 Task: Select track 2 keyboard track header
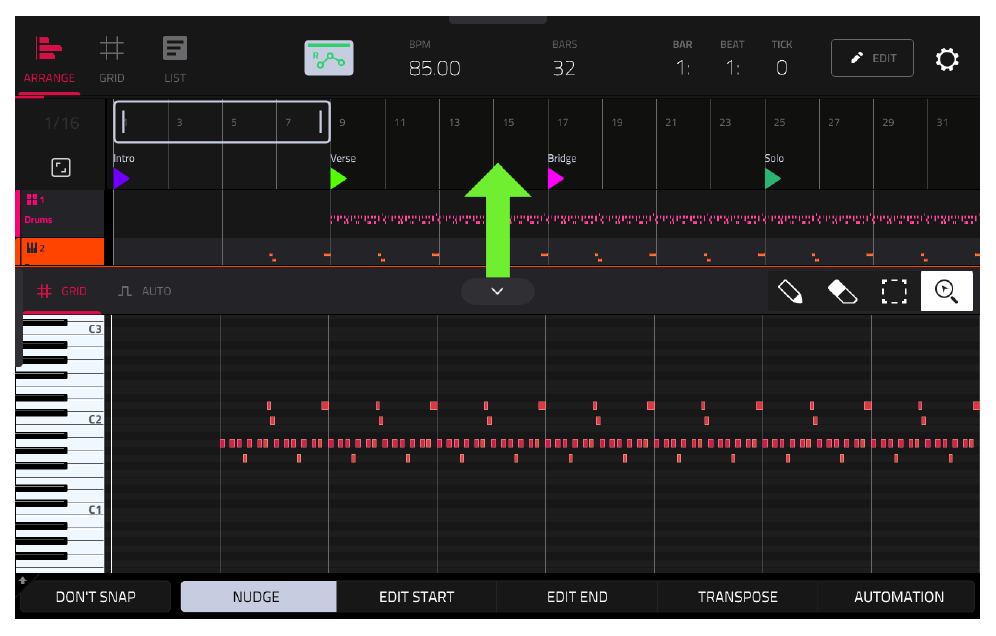pyautogui.click(x=60, y=252)
